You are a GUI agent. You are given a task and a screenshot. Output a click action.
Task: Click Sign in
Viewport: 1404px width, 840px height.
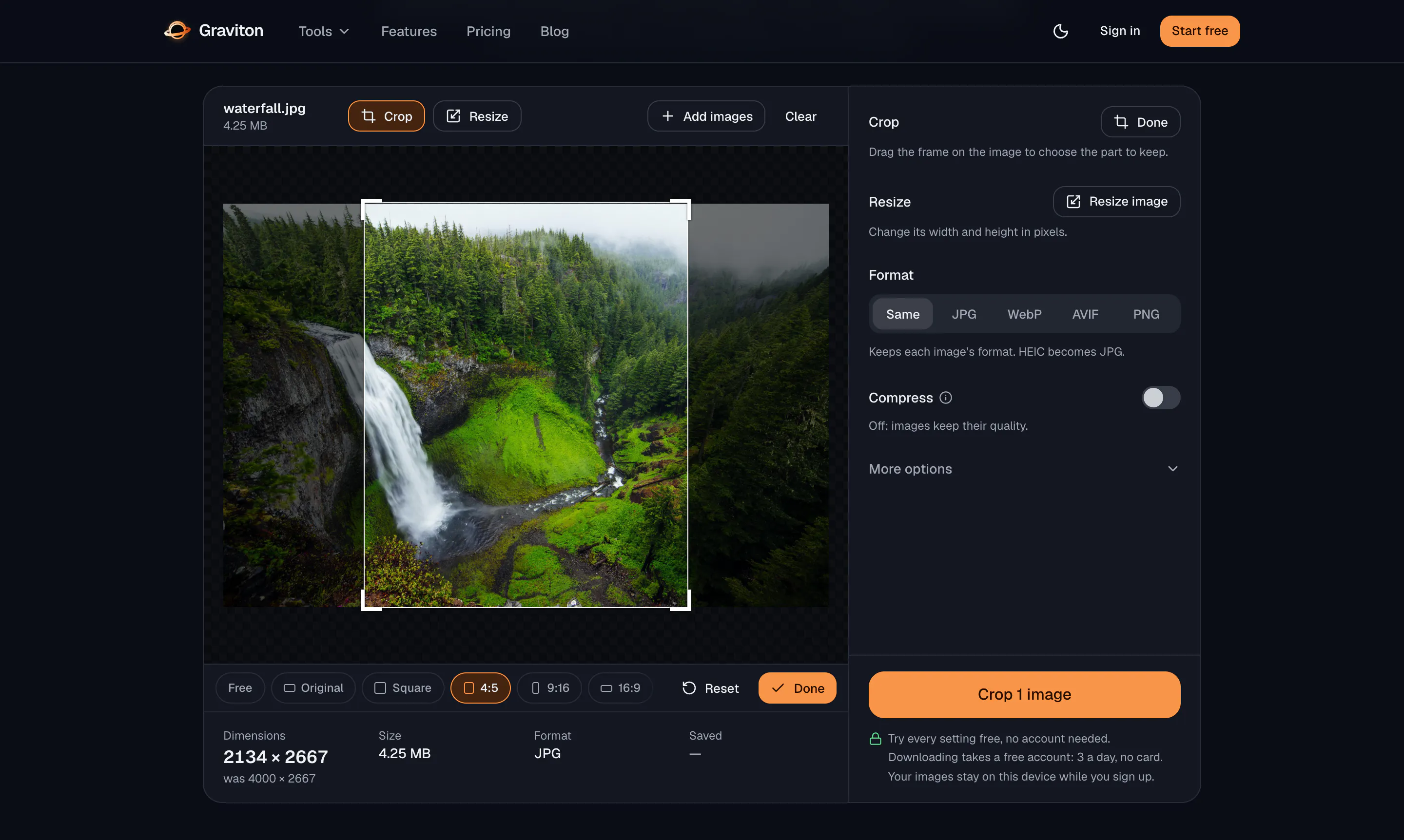tap(1120, 31)
